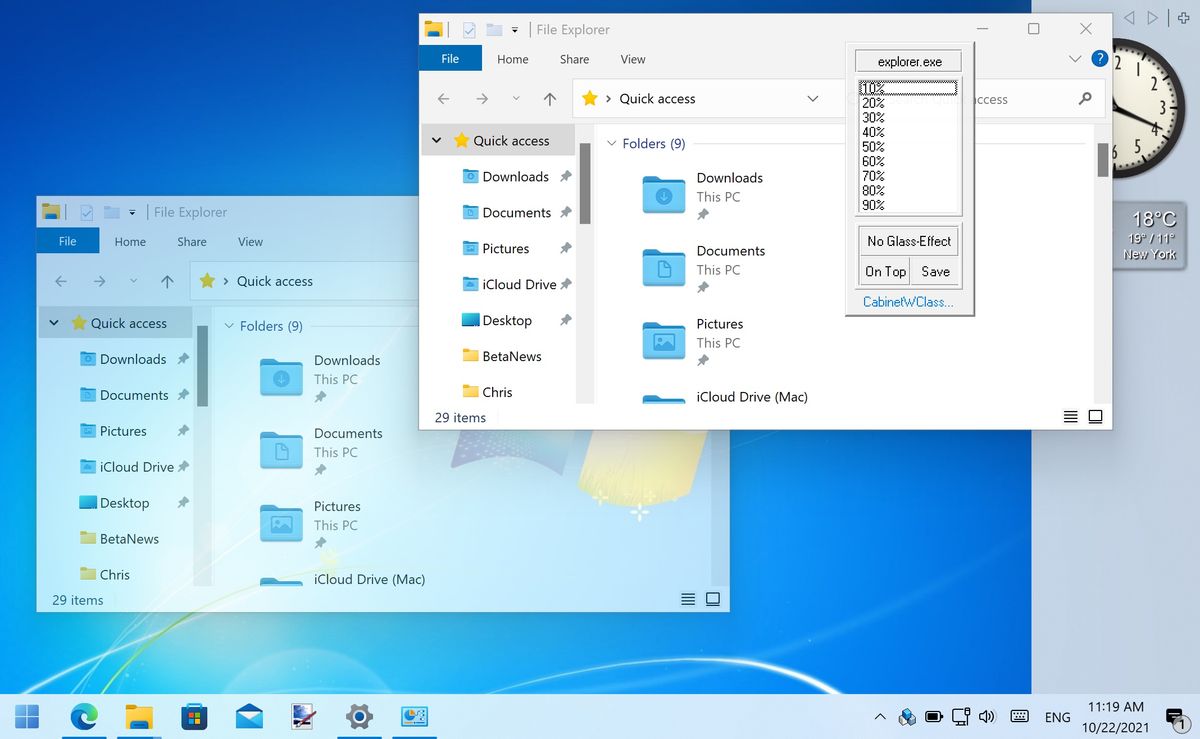Viewport: 1200px width, 739px height.
Task: Collapse Quick access in the navigation pane
Action: [x=437, y=140]
